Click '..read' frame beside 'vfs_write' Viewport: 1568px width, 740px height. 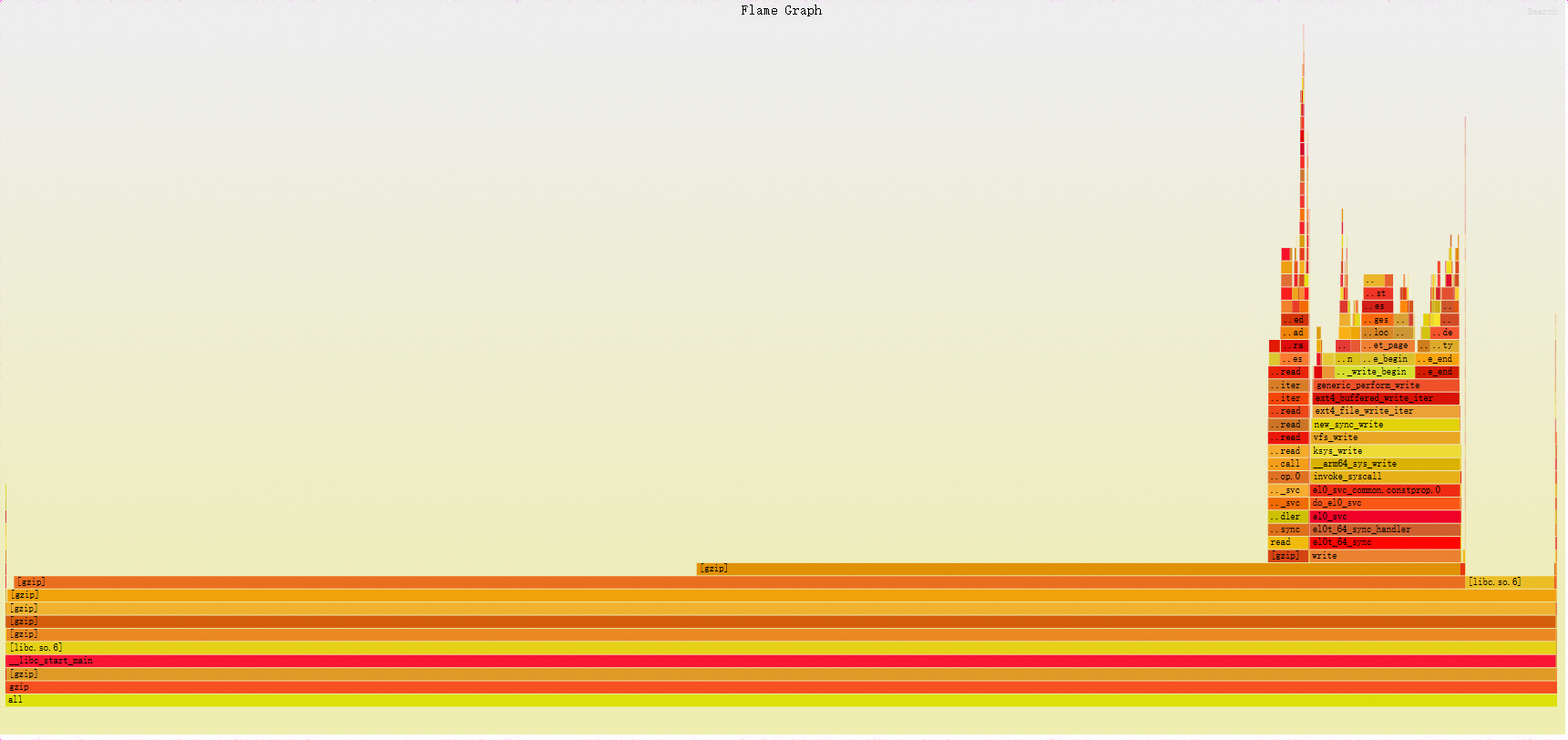[1288, 437]
